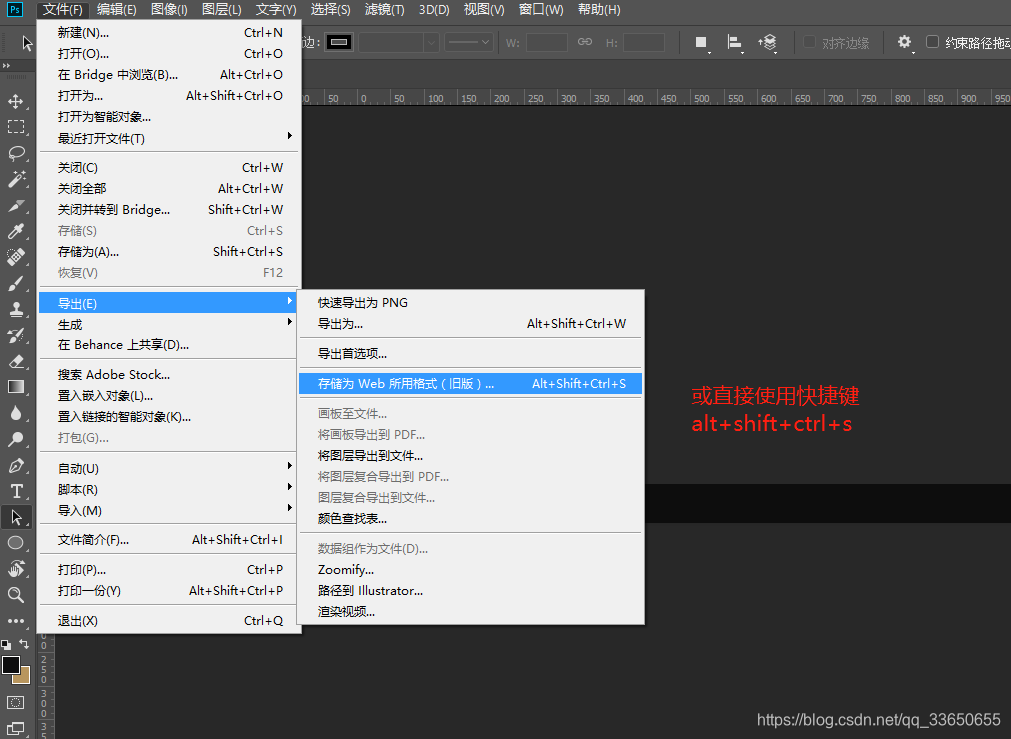
Task: Click the stroke color swatch
Action: [x=339, y=43]
